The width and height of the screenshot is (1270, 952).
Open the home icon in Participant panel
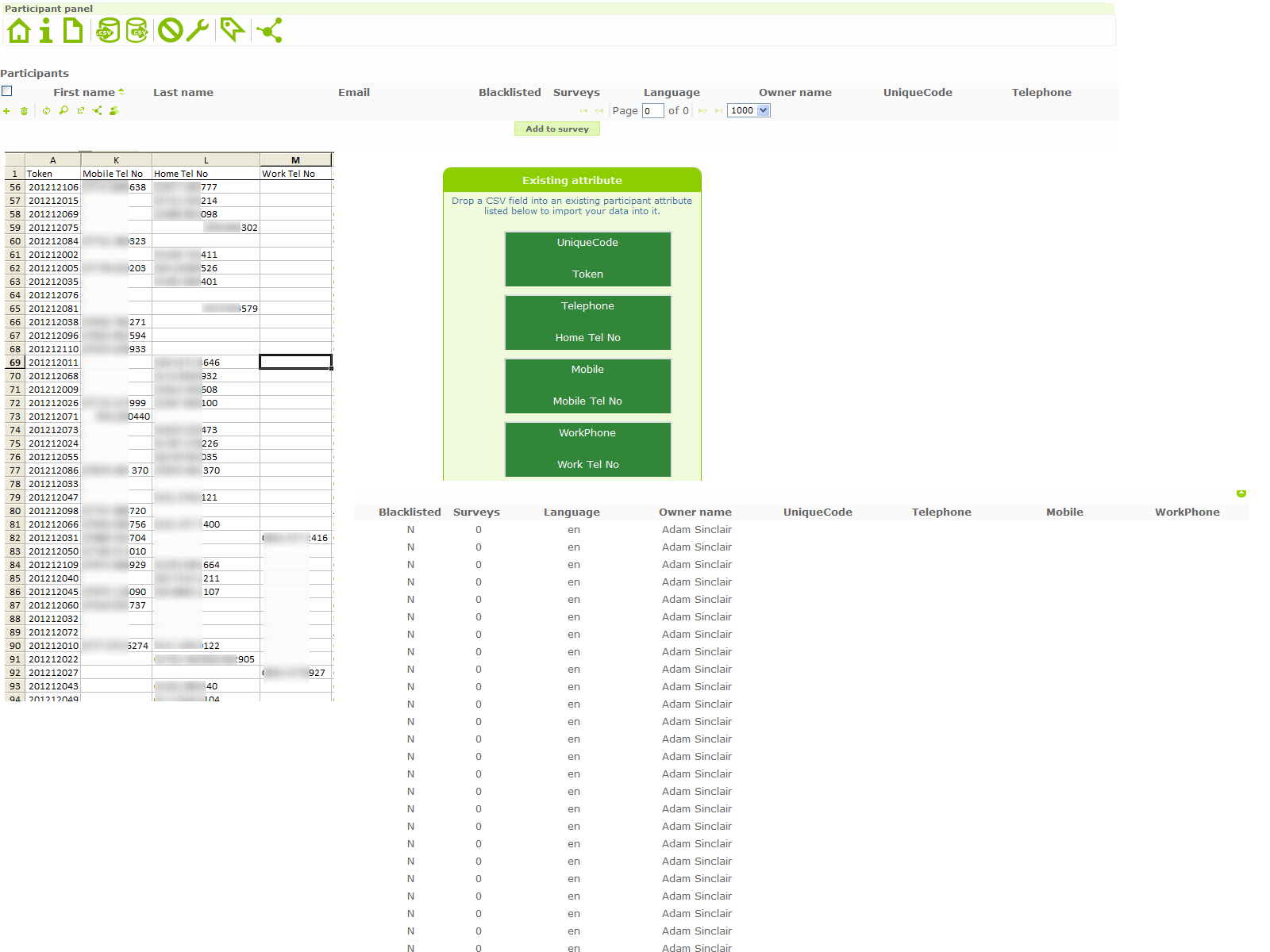(x=19, y=31)
